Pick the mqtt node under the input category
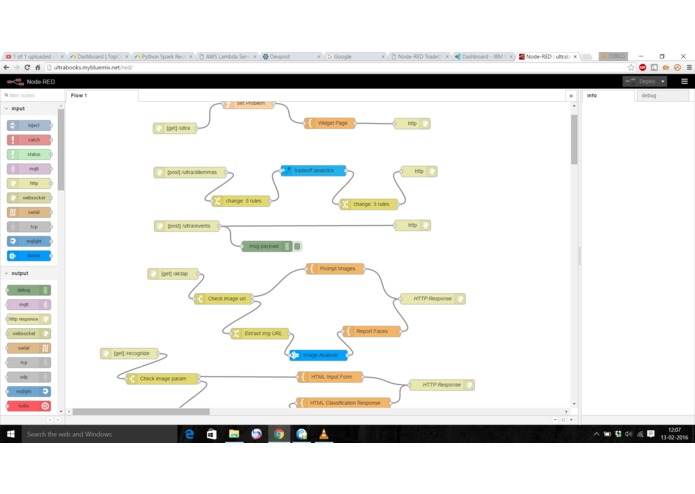The height and width of the screenshot is (494, 695). (29, 169)
